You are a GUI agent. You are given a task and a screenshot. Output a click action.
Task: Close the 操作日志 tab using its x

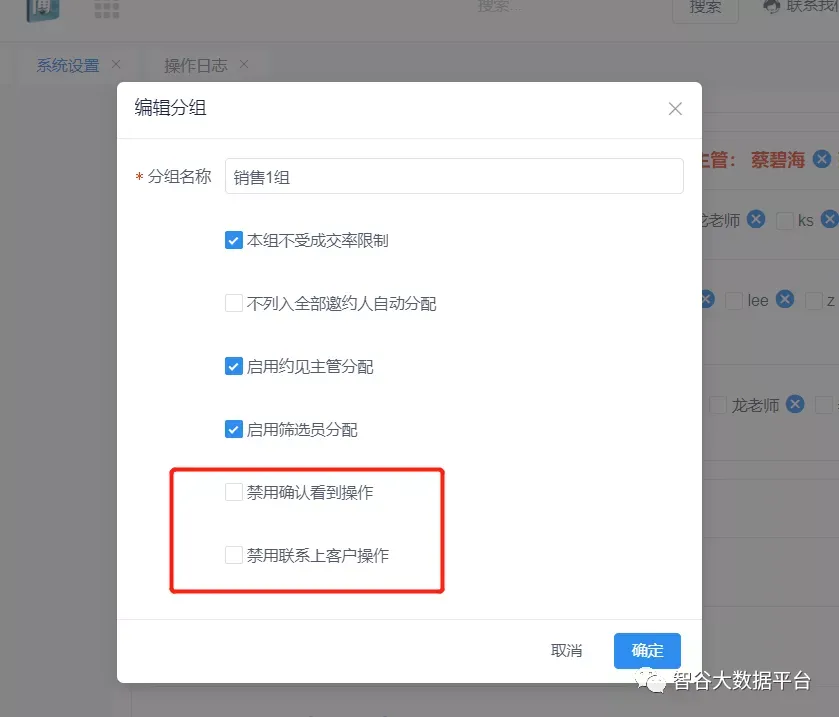(244, 65)
